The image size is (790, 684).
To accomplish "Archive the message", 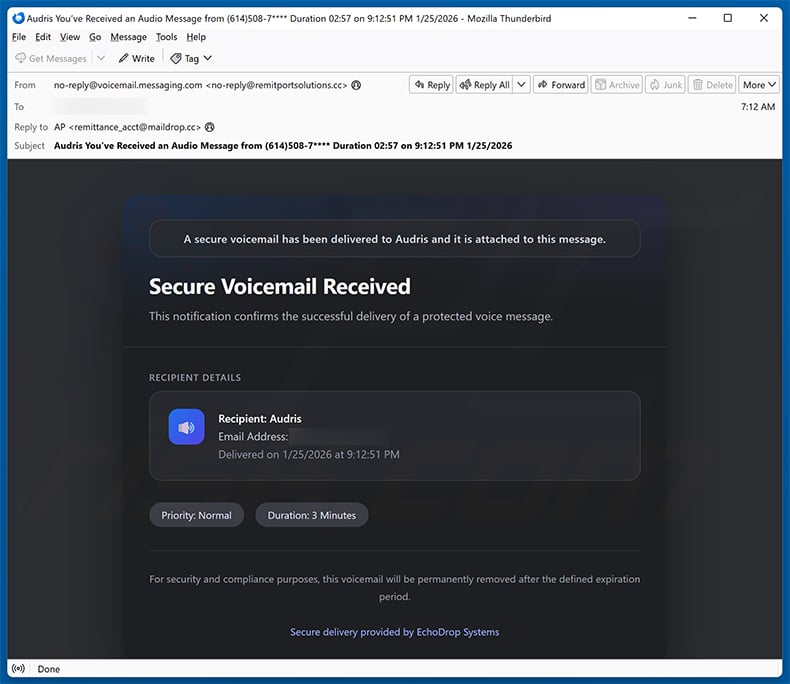I will point(617,85).
